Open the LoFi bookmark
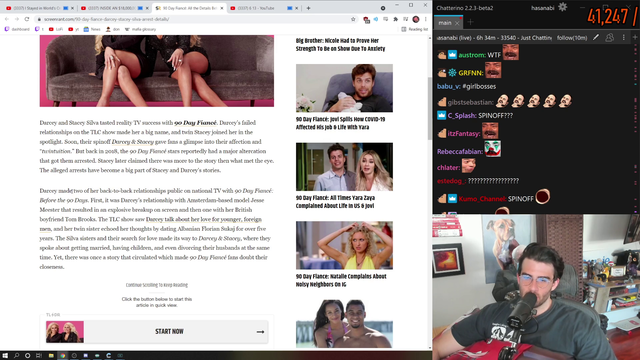The image size is (640, 360). (x=56, y=29)
